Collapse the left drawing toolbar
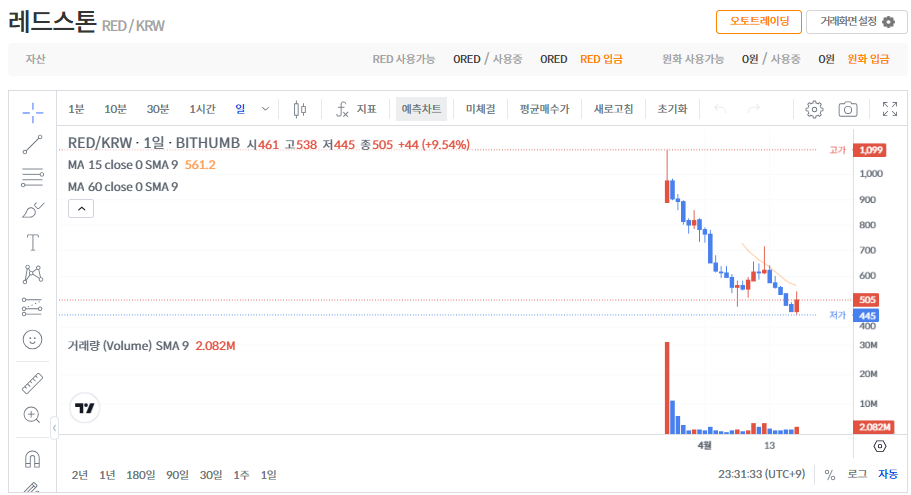The image size is (911, 495). click(x=54, y=428)
